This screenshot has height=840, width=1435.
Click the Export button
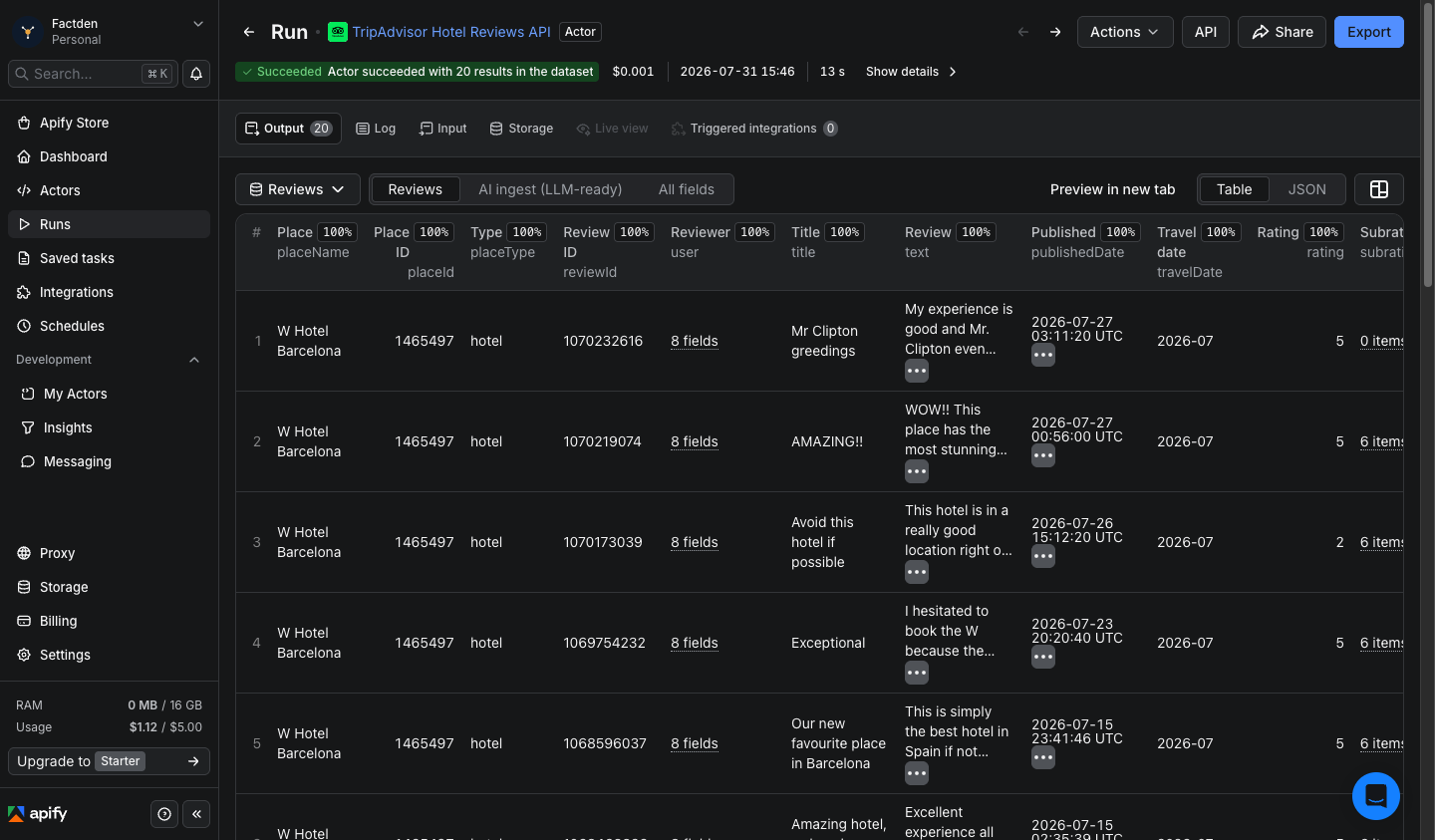pyautogui.click(x=1369, y=32)
